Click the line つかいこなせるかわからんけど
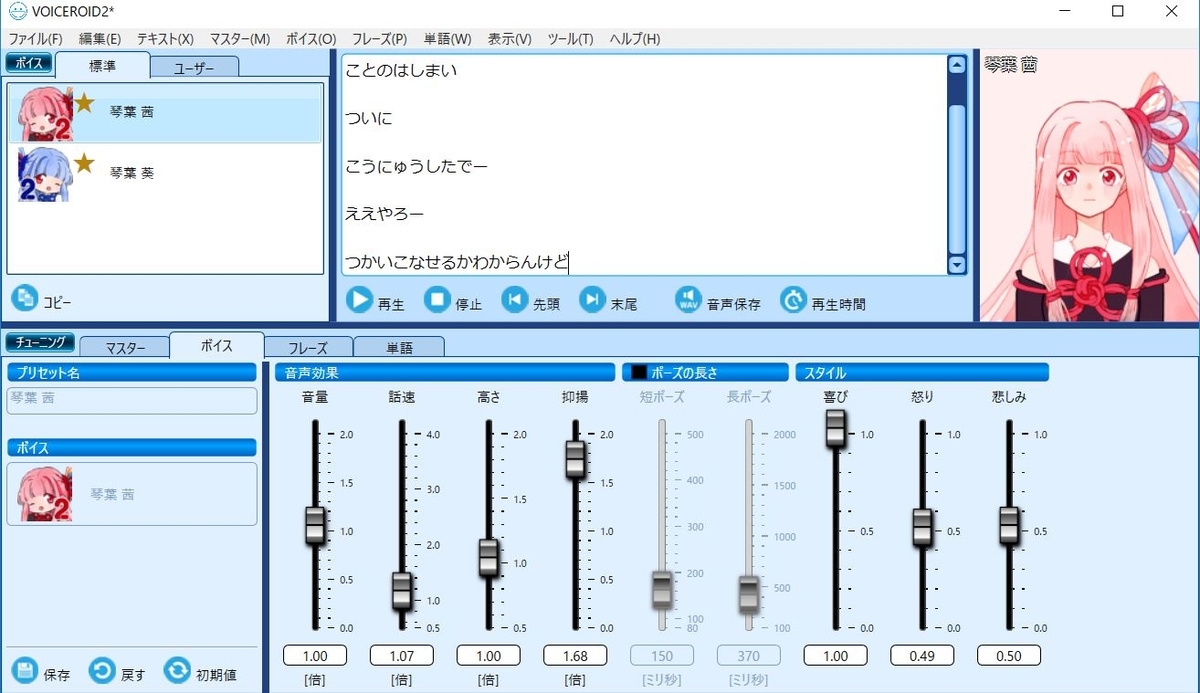This screenshot has height=693, width=1200. pyautogui.click(x=457, y=262)
